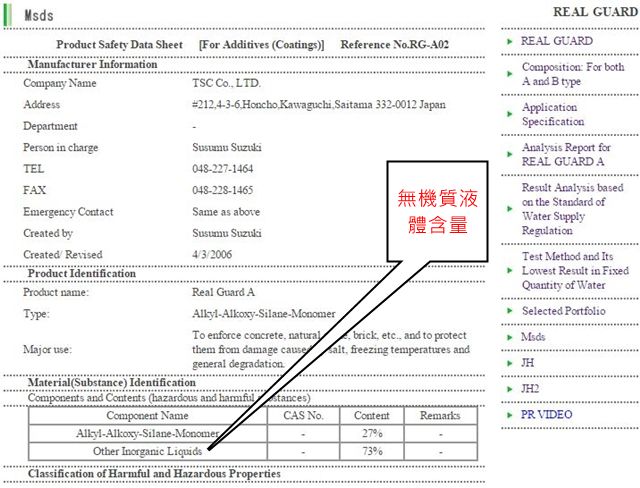This screenshot has height=488, width=640.
Task: Click the 'Department' label
Action: pyautogui.click(x=50, y=126)
